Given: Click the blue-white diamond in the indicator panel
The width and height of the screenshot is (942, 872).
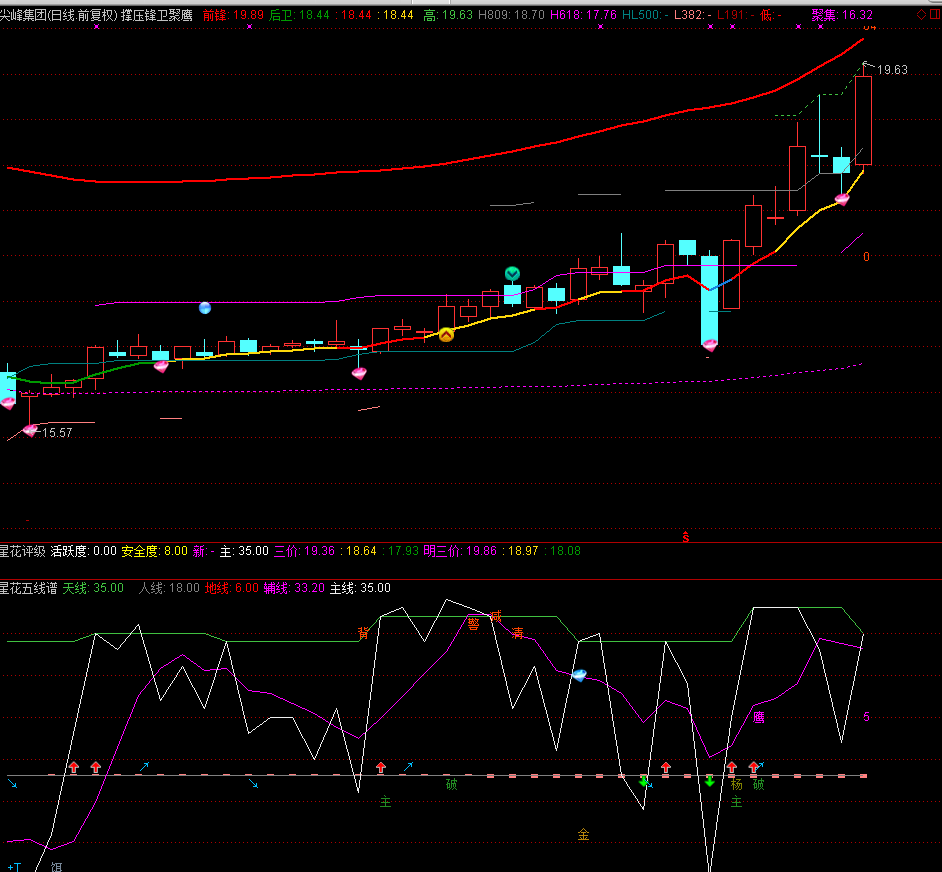Looking at the screenshot, I should [x=579, y=675].
